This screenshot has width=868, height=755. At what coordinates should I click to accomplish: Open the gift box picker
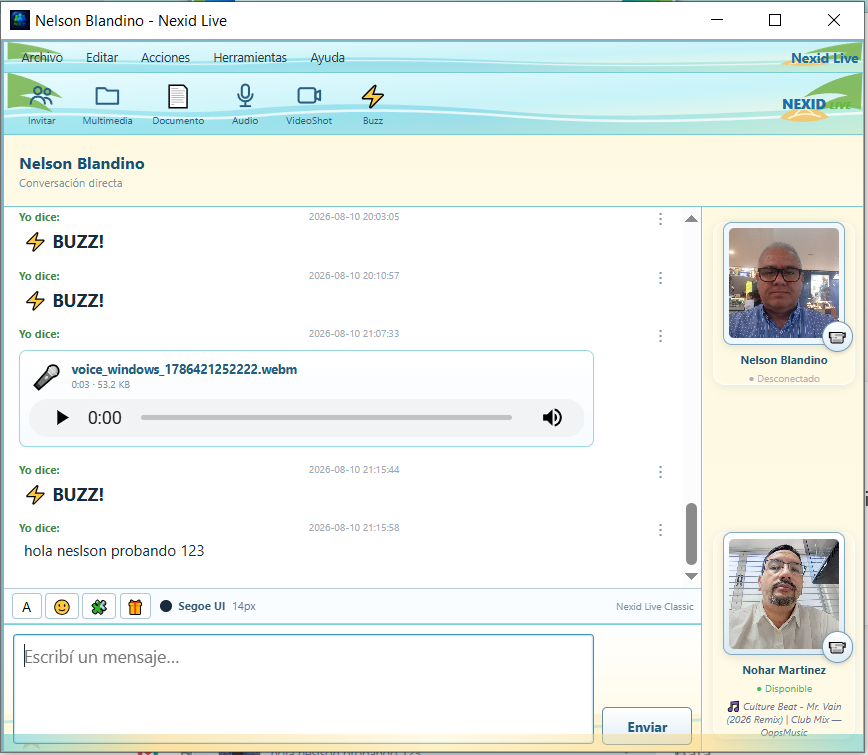click(135, 607)
